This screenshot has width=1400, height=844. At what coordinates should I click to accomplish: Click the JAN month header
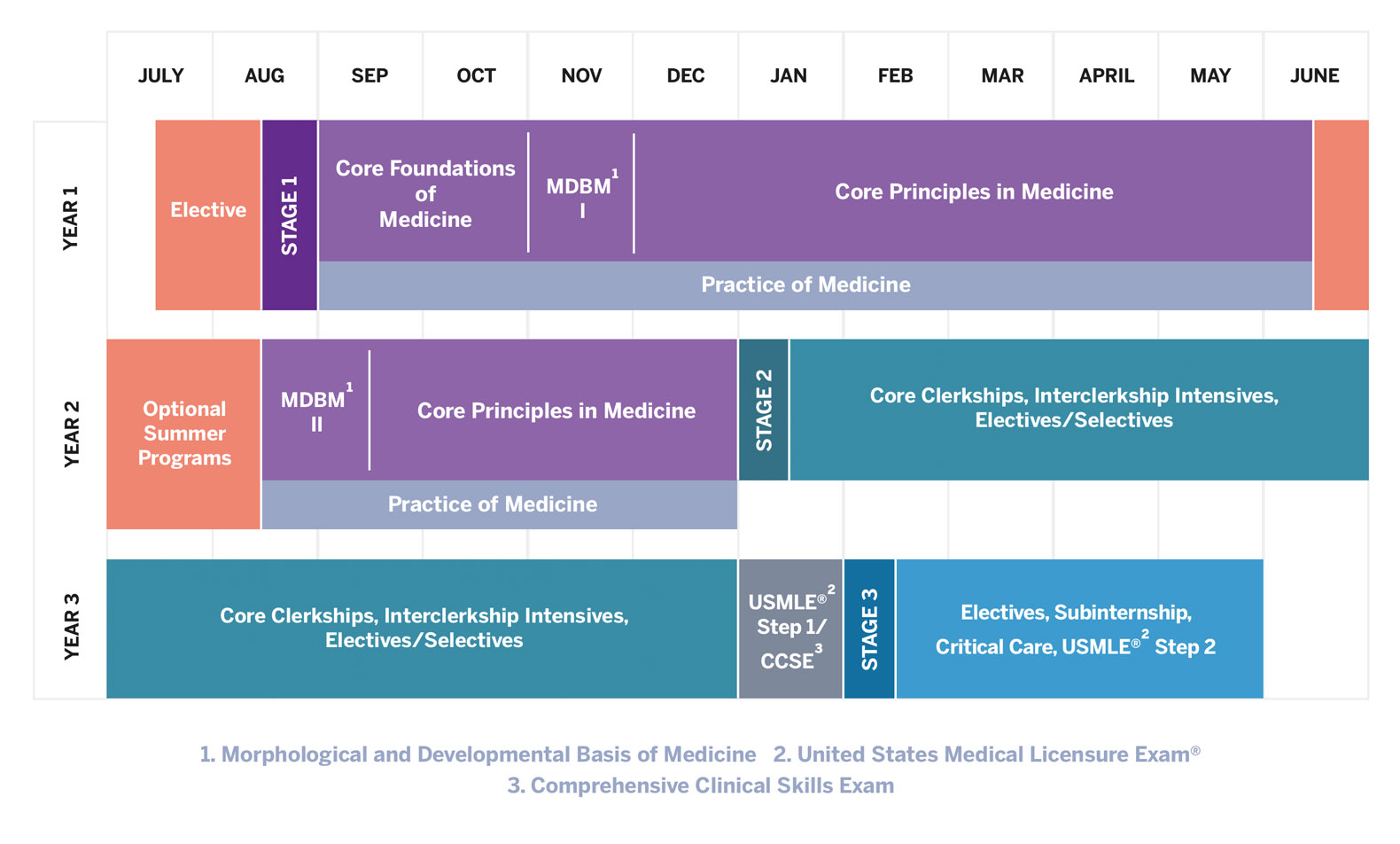(x=789, y=76)
